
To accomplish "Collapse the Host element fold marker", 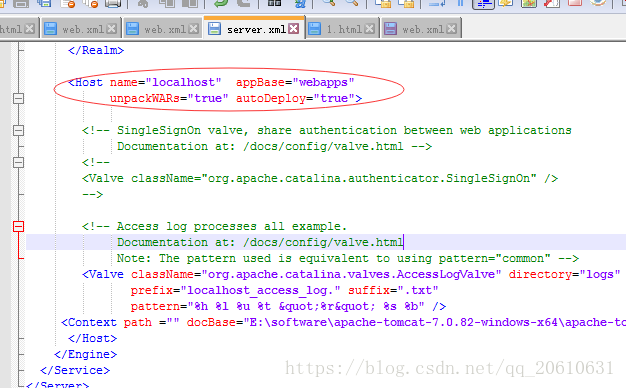I will [x=18, y=98].
